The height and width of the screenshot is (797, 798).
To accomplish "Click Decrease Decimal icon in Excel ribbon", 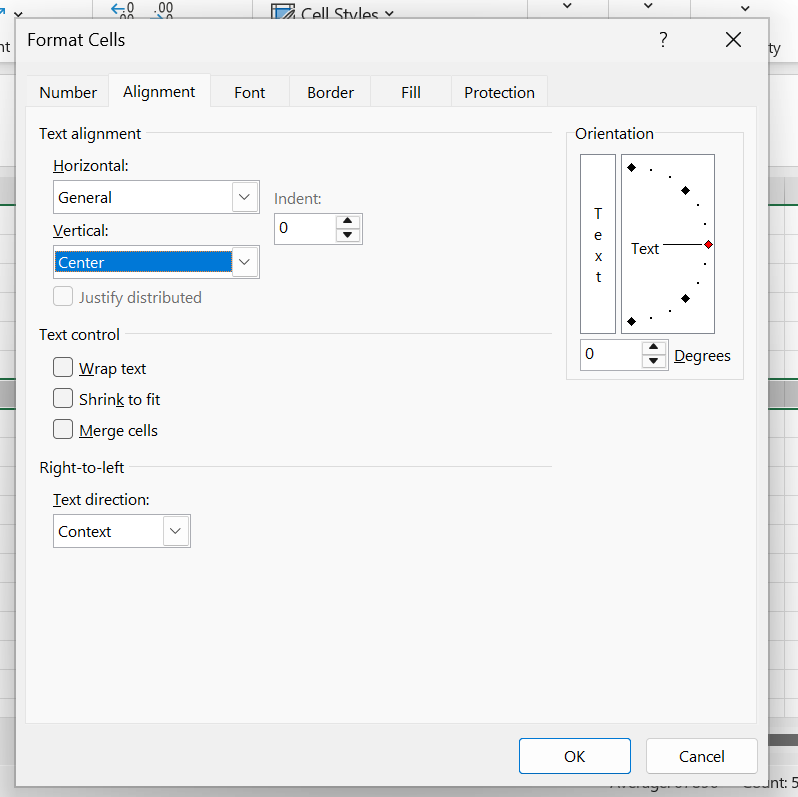I will [164, 9].
